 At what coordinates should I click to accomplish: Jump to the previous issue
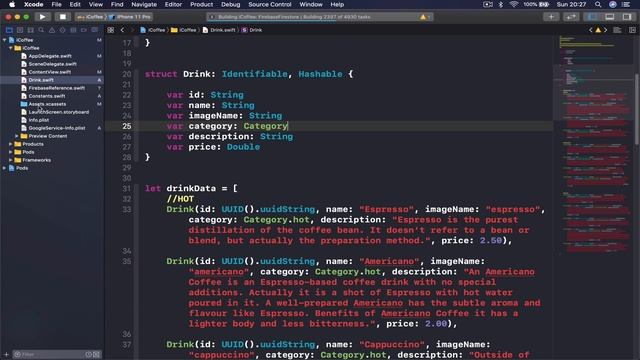pos(591,30)
